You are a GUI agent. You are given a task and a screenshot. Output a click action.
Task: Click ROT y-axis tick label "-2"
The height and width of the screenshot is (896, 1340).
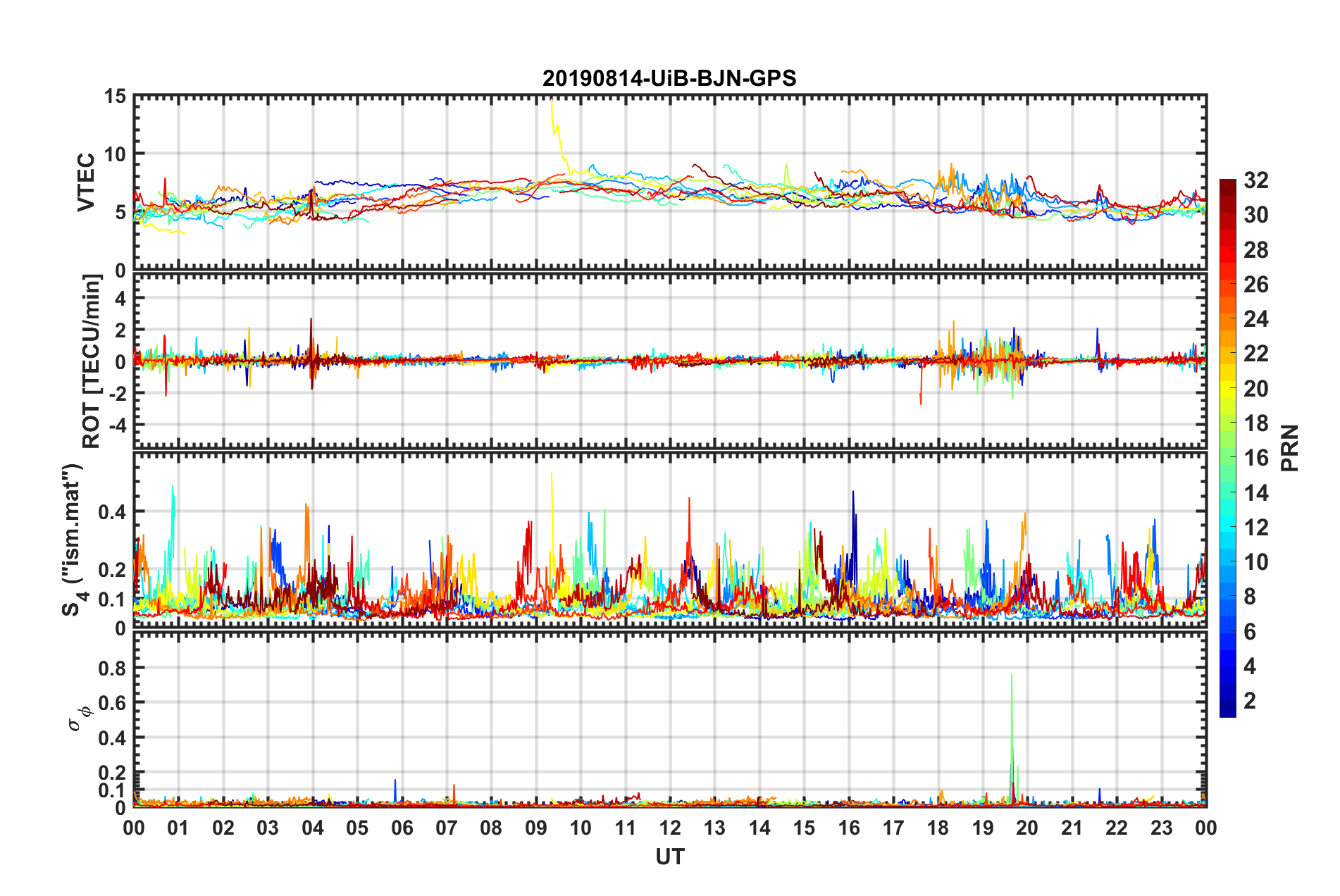(116, 394)
